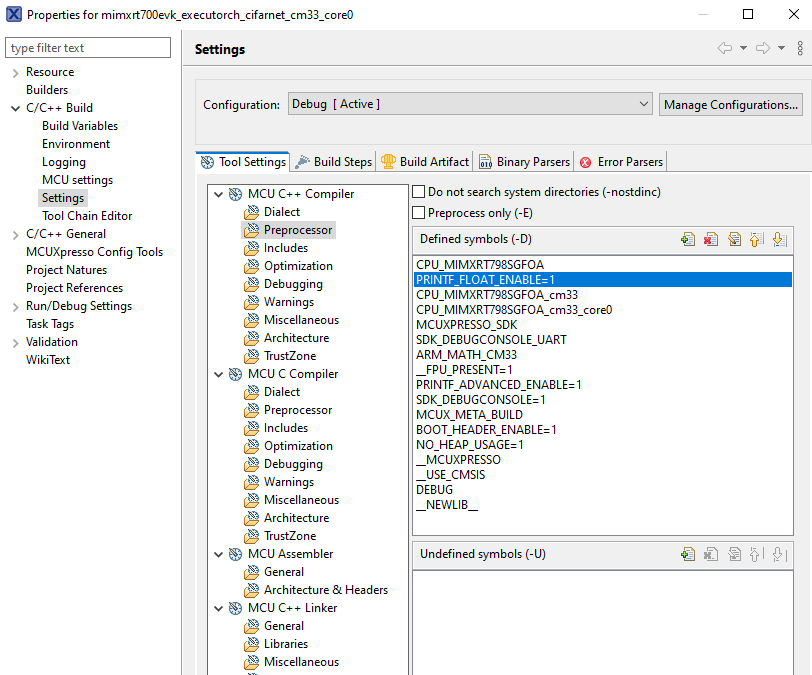Click Move Up icon for Defined symbols
Viewport: 812px width, 675px height.
point(757,239)
